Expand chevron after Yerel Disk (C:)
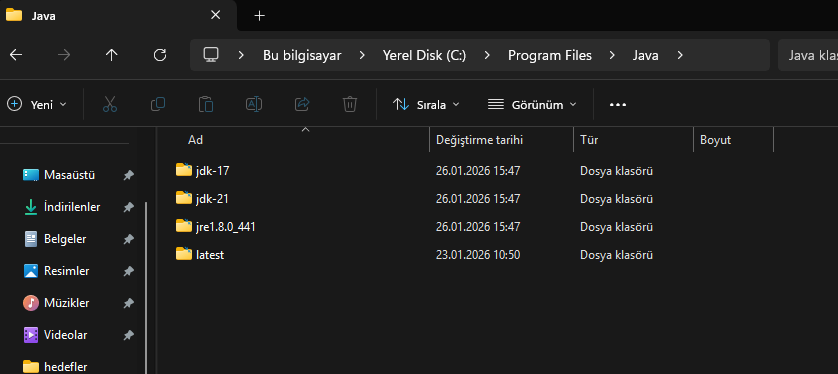Viewport: 838px width, 374px height. (x=487, y=55)
